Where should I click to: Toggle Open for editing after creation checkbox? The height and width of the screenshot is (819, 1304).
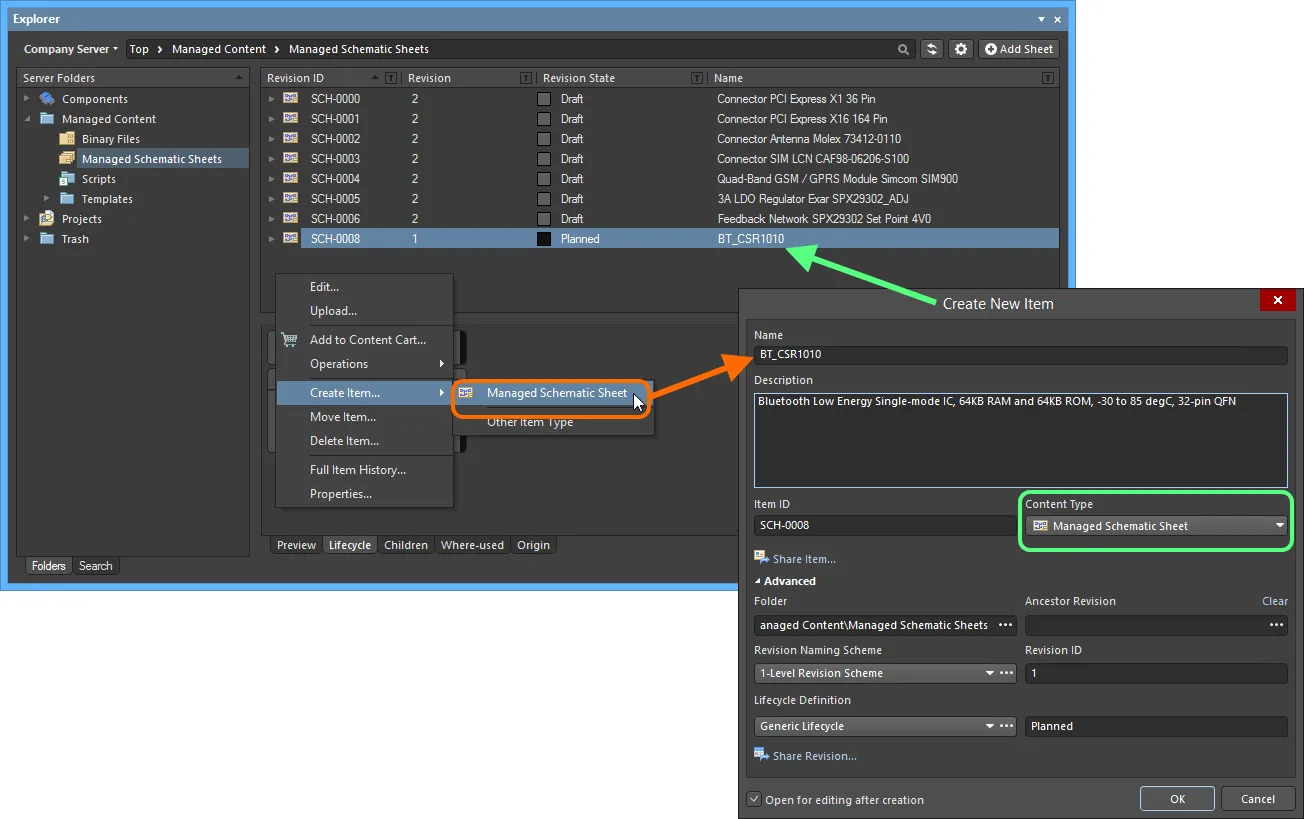pos(754,800)
